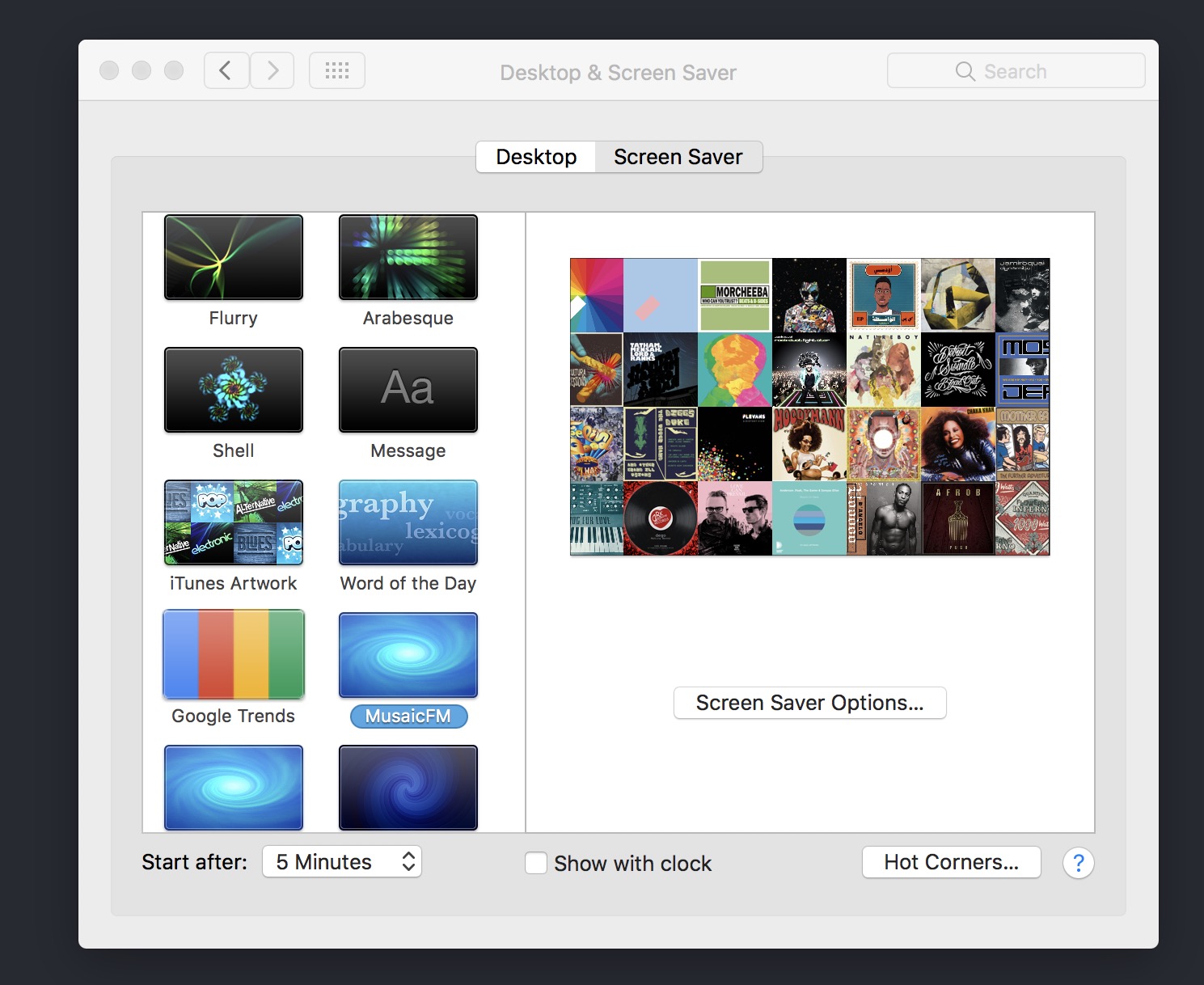Image resolution: width=1204 pixels, height=985 pixels.
Task: Choose the Arabesque screen saver
Action: [408, 257]
